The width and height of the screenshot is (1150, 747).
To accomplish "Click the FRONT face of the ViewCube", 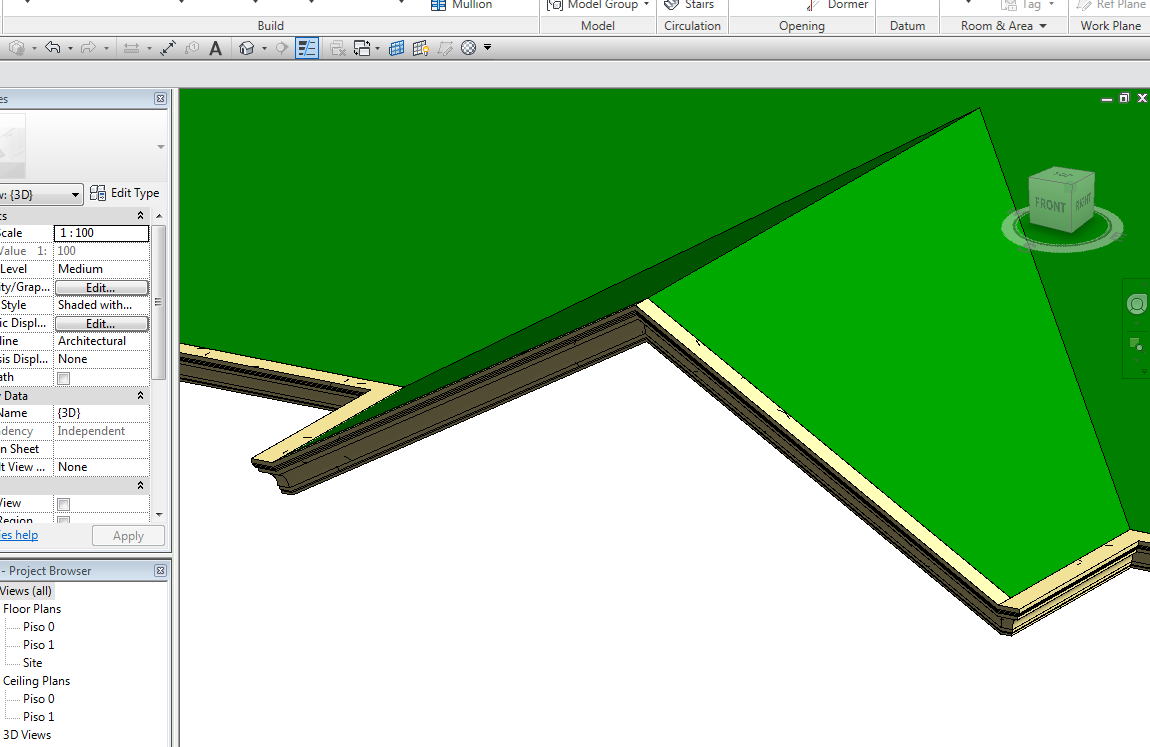I will 1050,205.
